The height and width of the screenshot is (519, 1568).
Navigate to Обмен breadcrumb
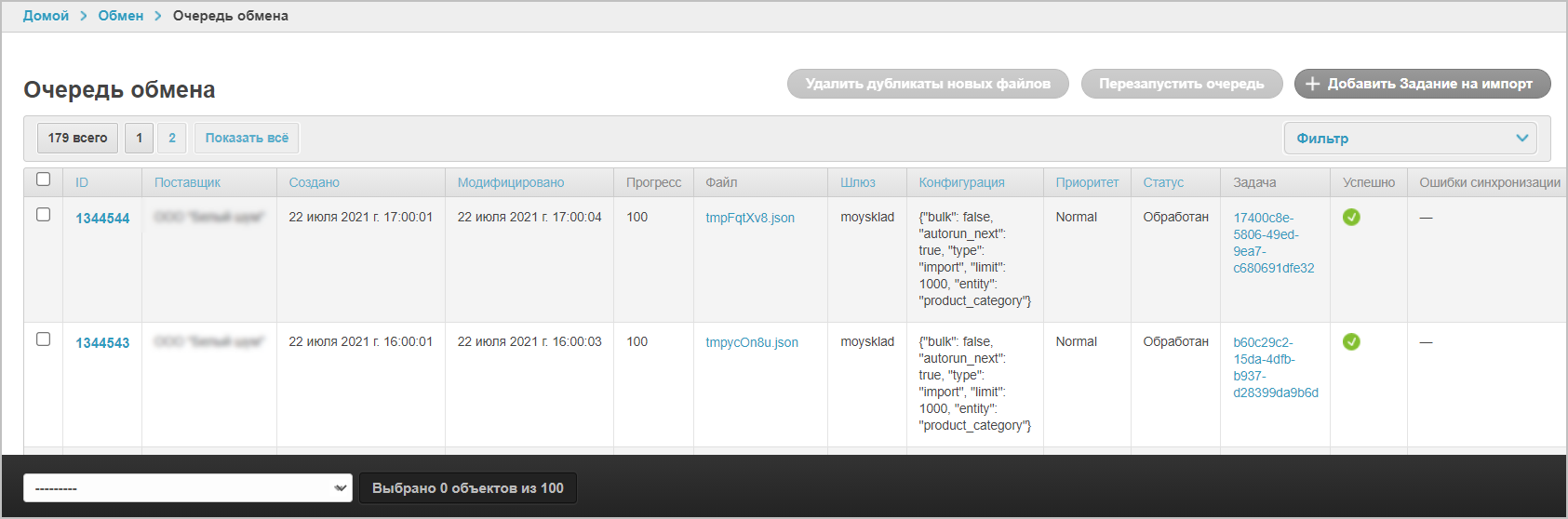pos(121,16)
